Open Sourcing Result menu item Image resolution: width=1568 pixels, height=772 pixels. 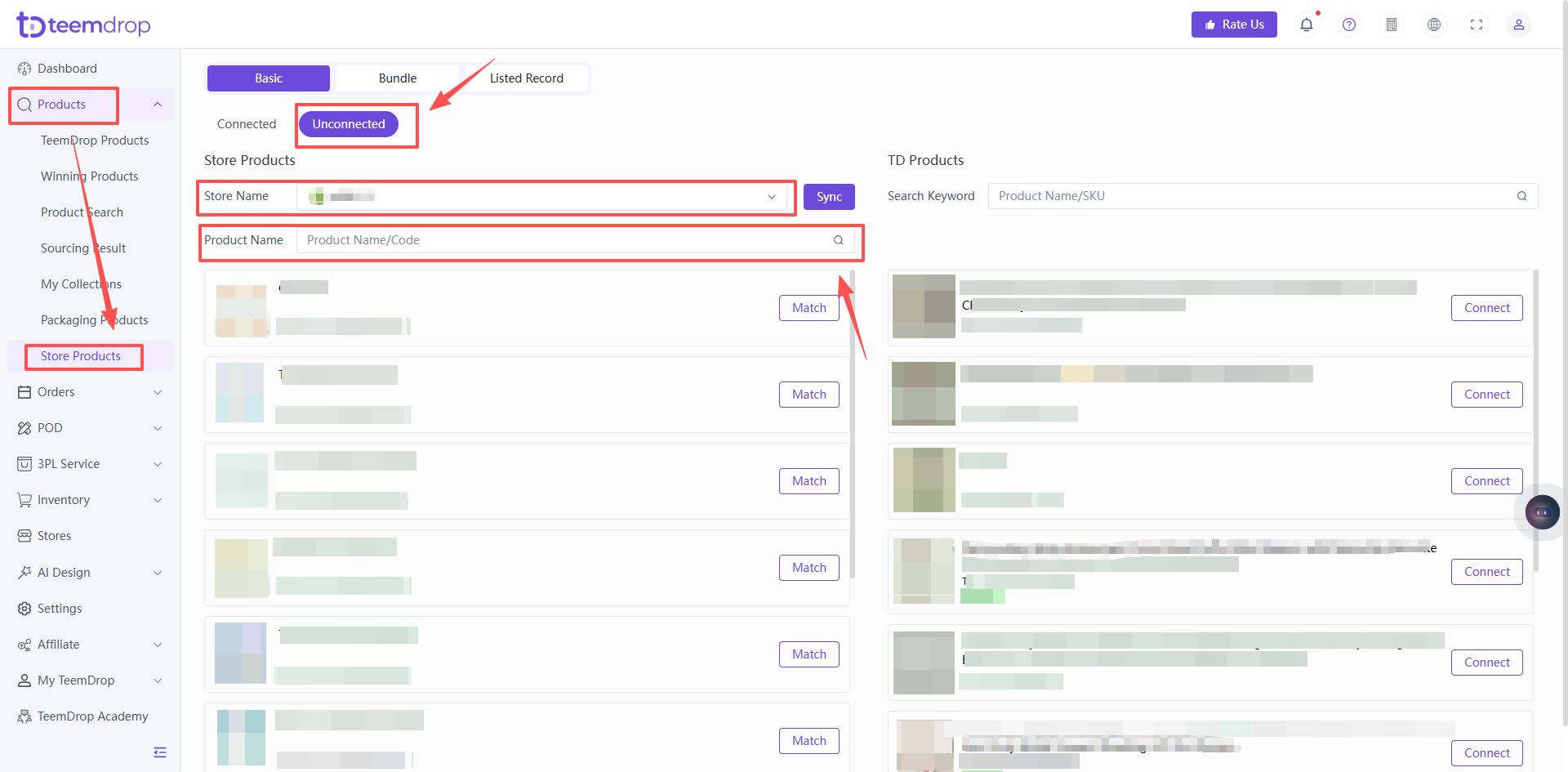coord(83,248)
